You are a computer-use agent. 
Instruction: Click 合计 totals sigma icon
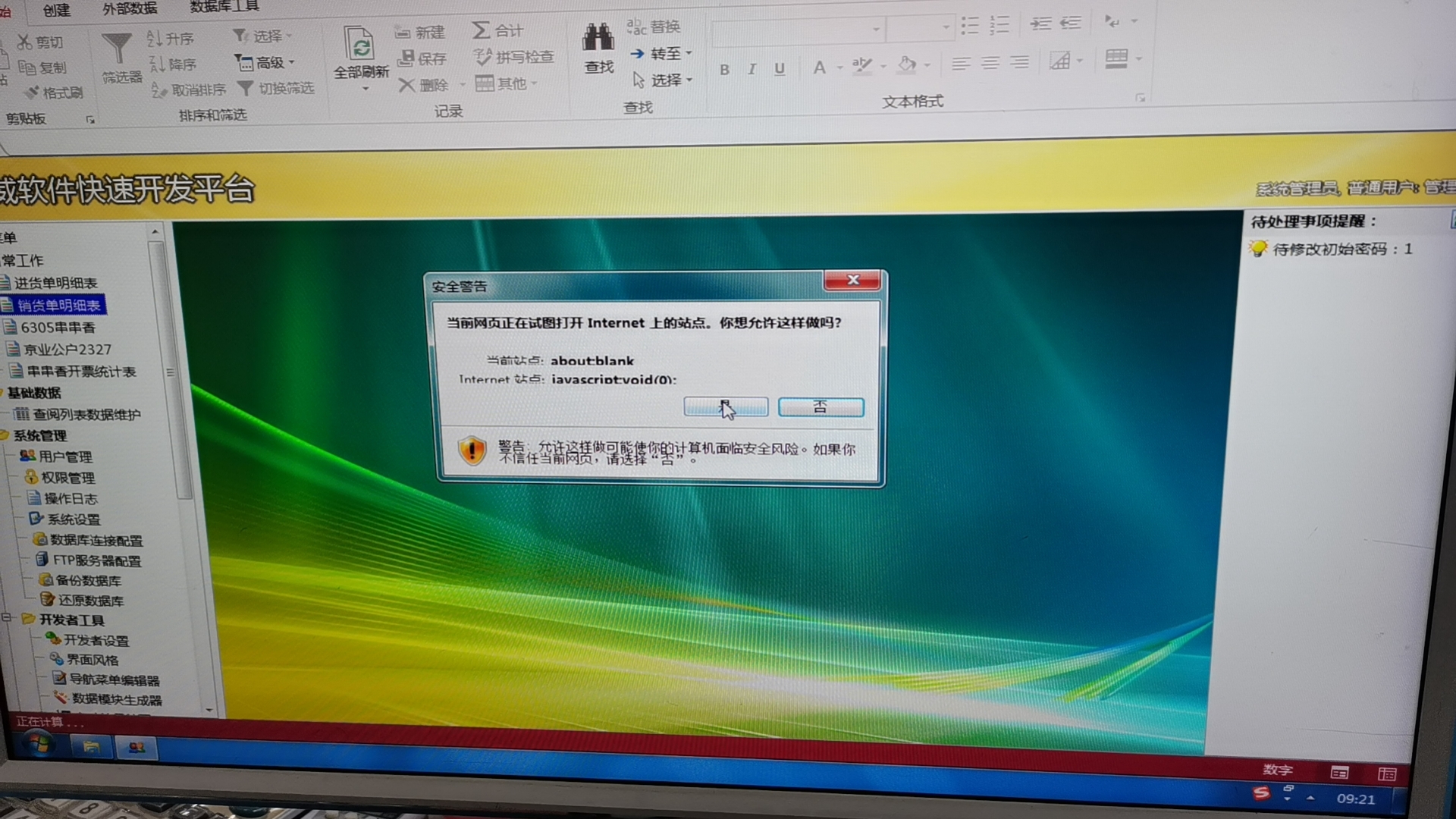[481, 30]
